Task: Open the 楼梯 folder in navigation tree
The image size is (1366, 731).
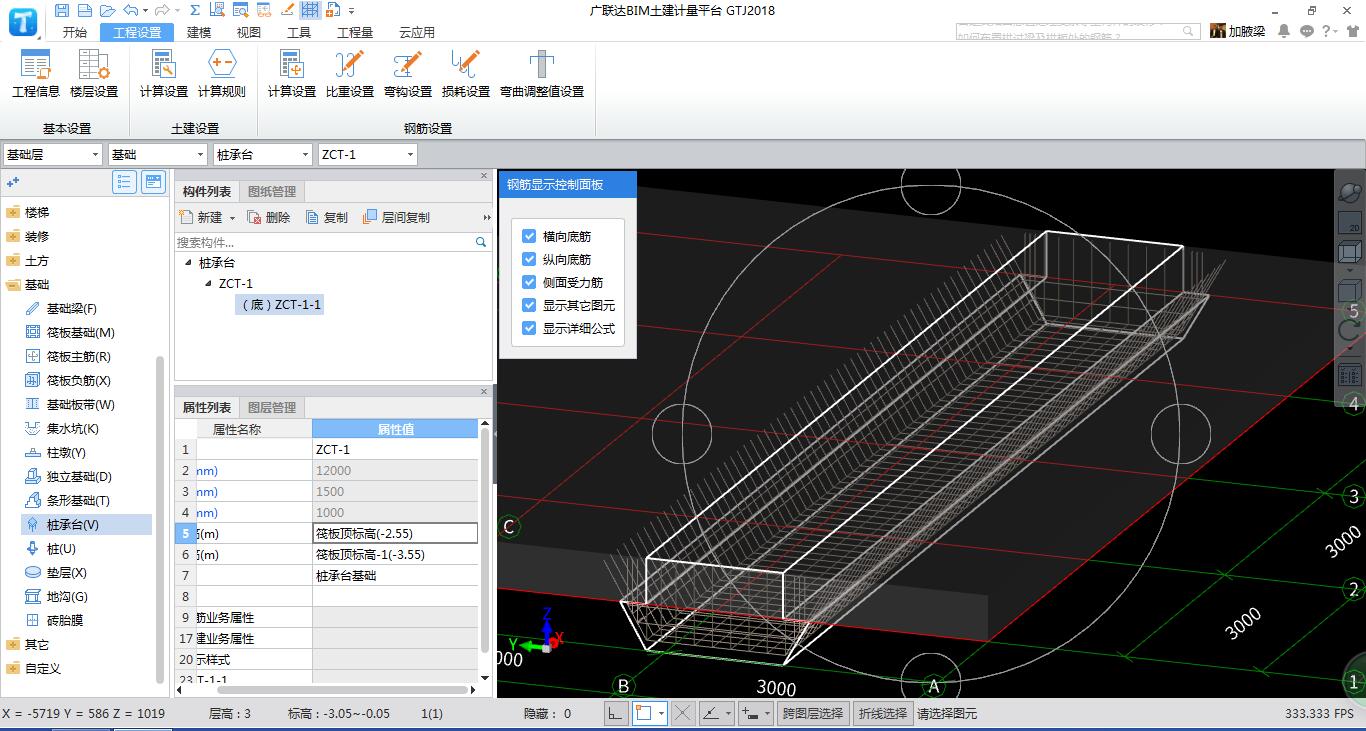Action: [37, 213]
